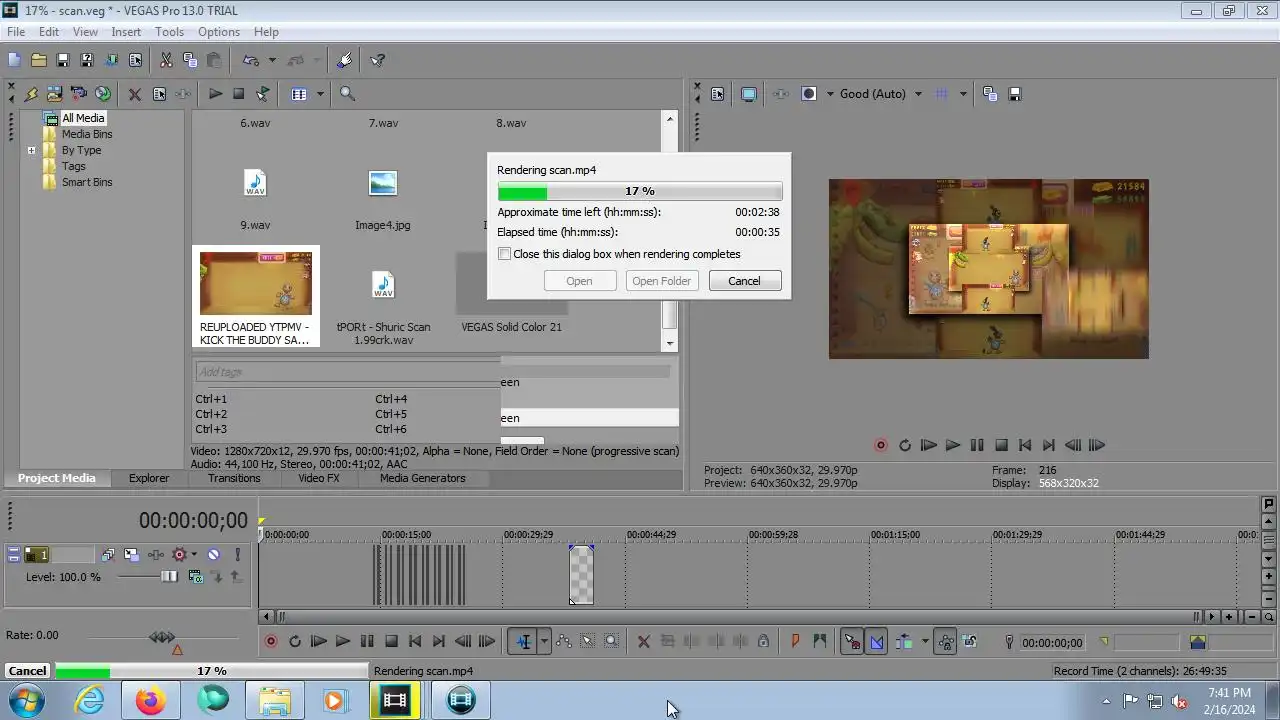Toggle Lock event padlock icon
The image size is (1280, 720).
[x=764, y=642]
